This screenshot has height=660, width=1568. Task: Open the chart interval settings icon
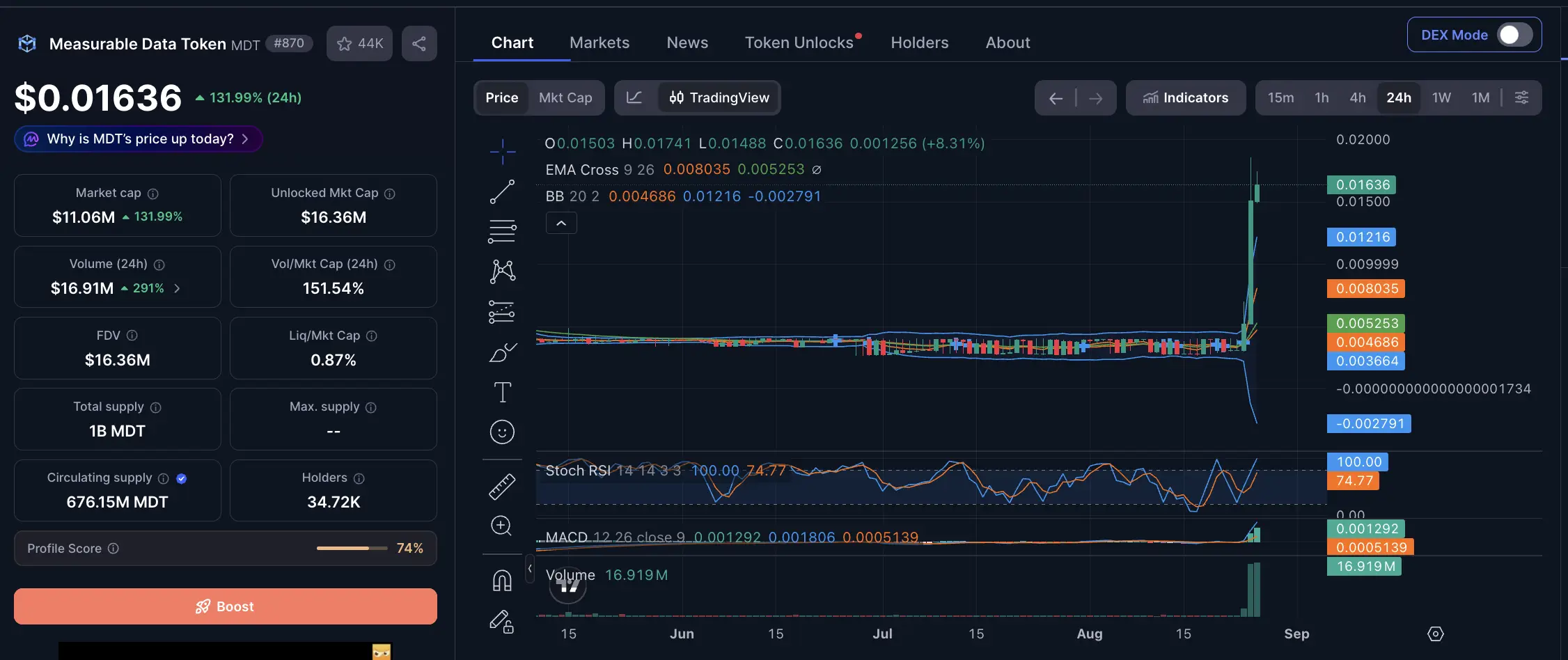1521,97
